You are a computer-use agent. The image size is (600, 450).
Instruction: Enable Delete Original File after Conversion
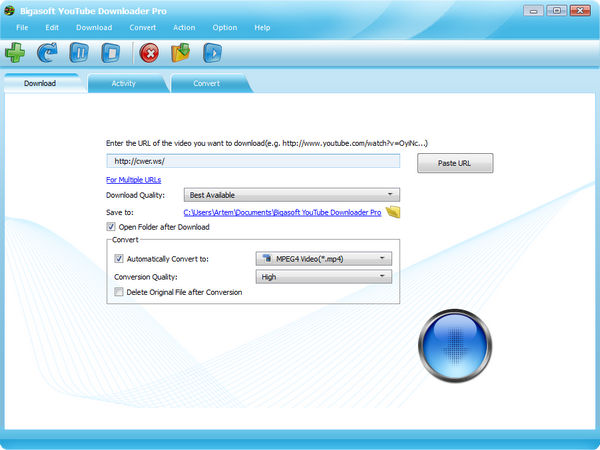[119, 292]
